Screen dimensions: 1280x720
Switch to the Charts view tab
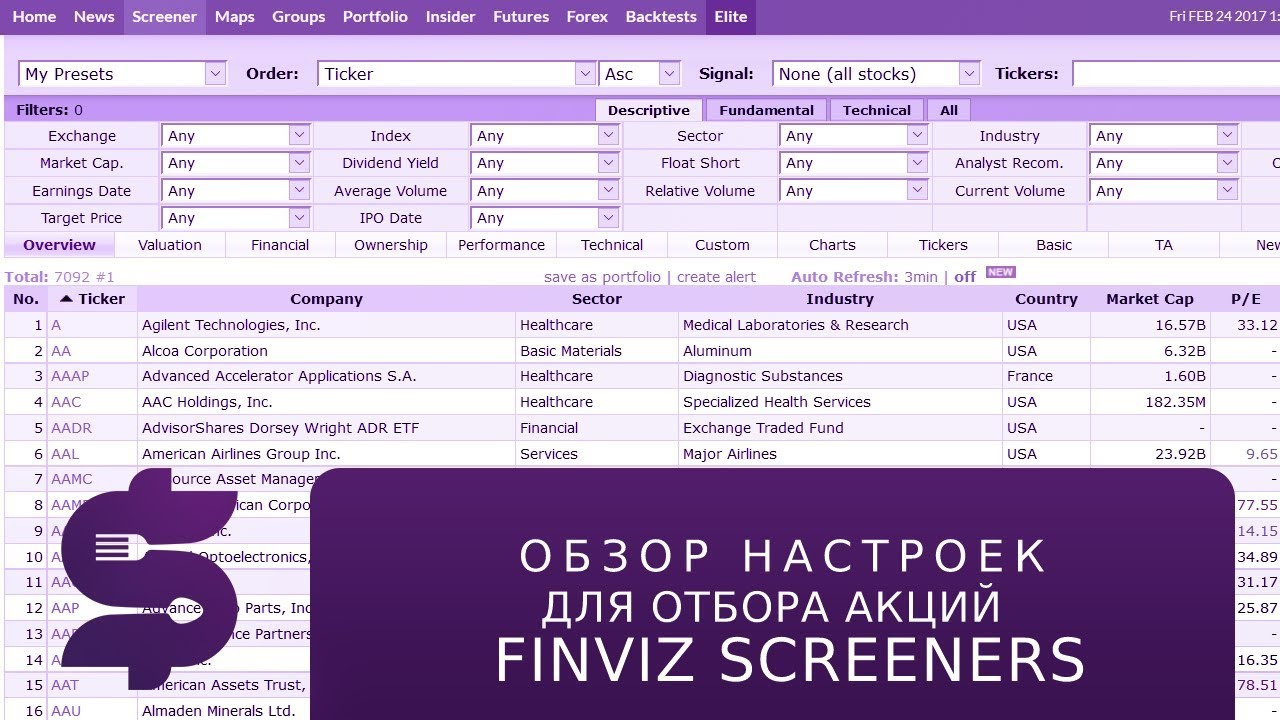click(x=832, y=245)
